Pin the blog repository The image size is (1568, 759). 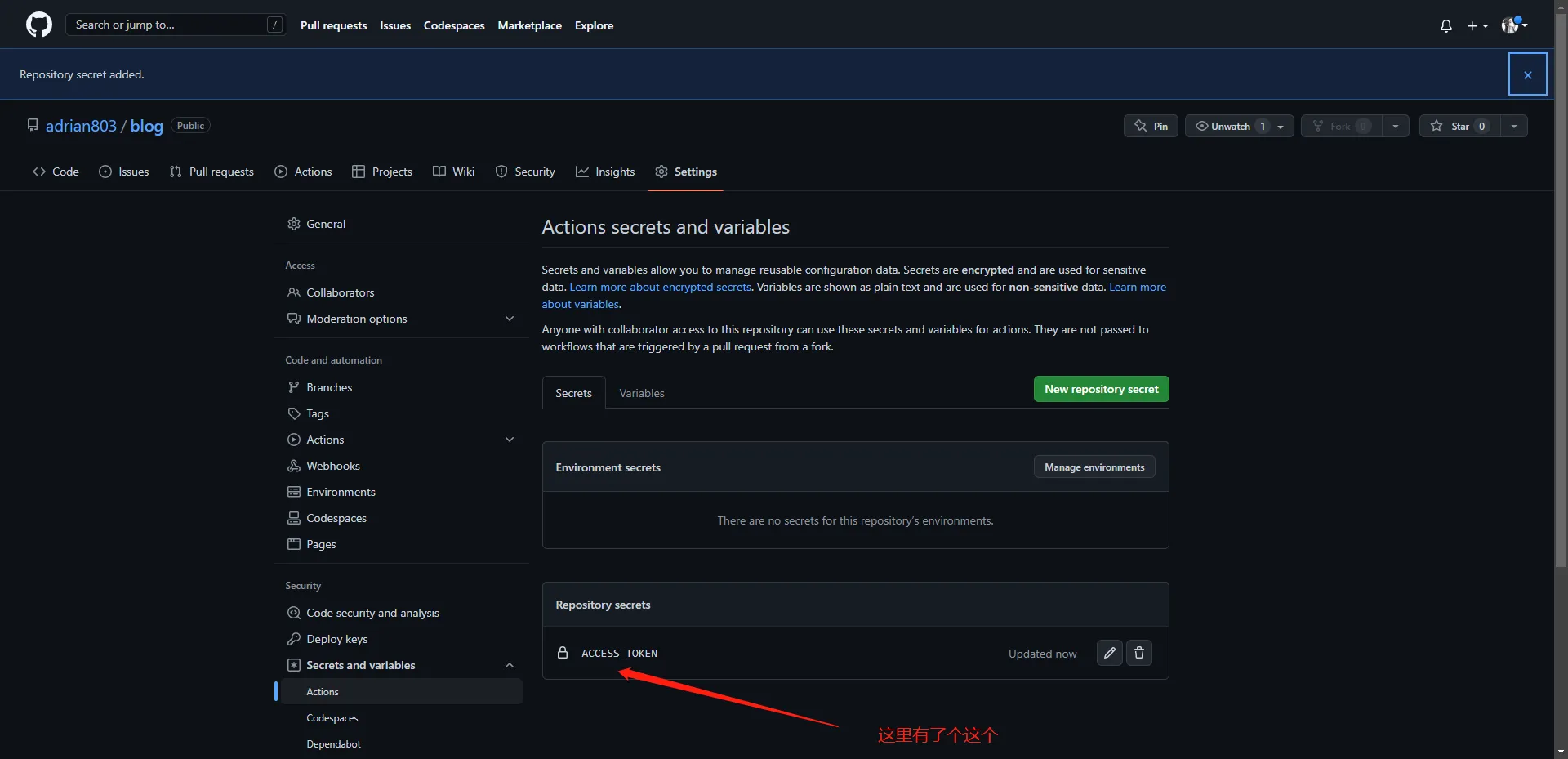(x=1151, y=126)
